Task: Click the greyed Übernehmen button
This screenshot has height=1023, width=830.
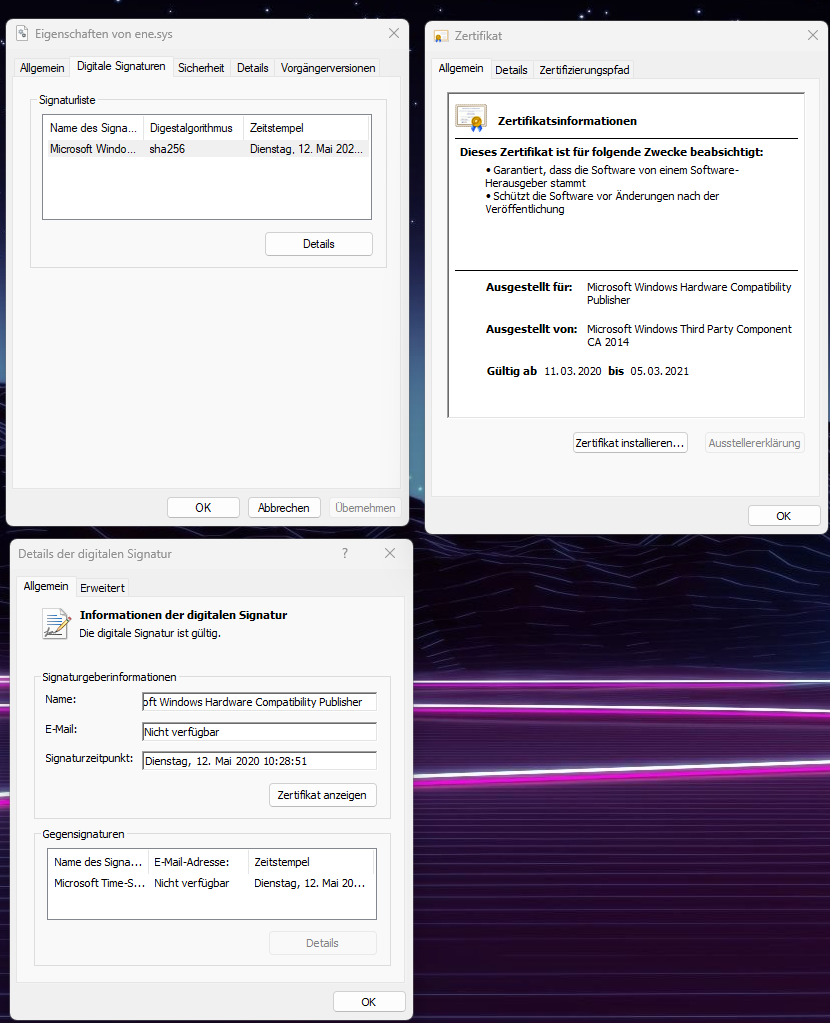Action: 365,508
